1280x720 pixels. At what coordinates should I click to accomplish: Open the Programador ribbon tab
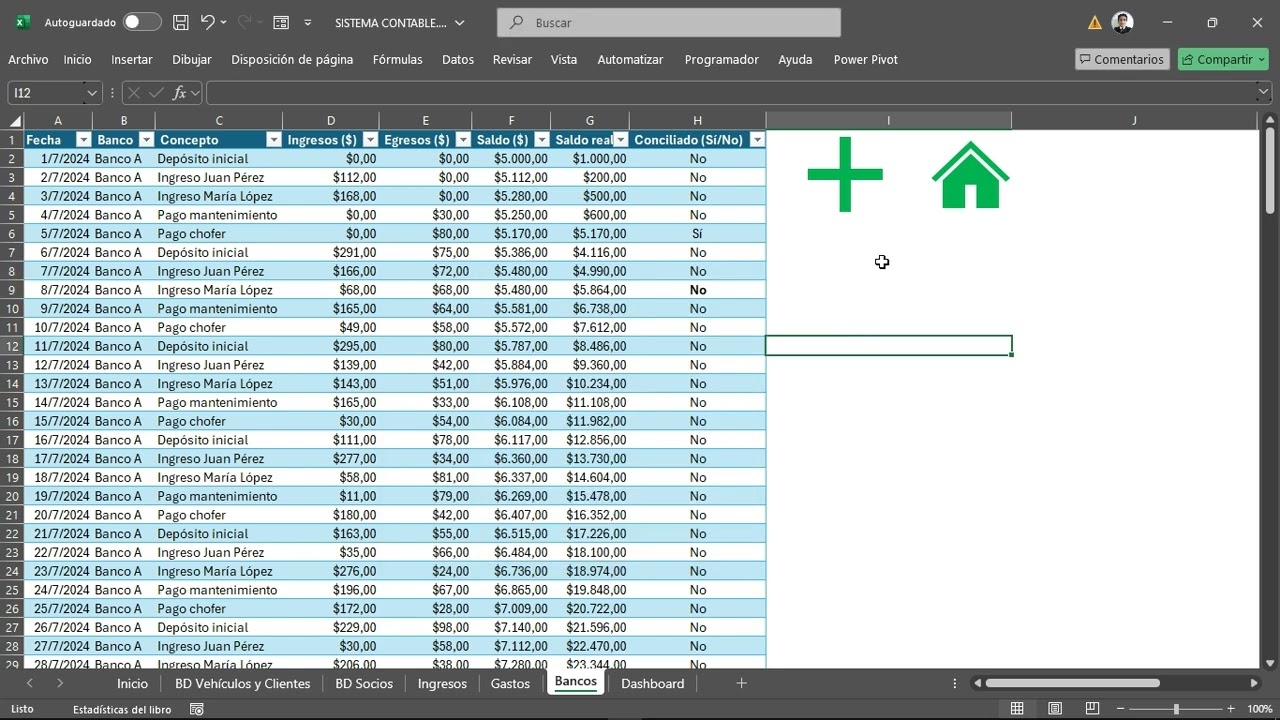(x=721, y=59)
